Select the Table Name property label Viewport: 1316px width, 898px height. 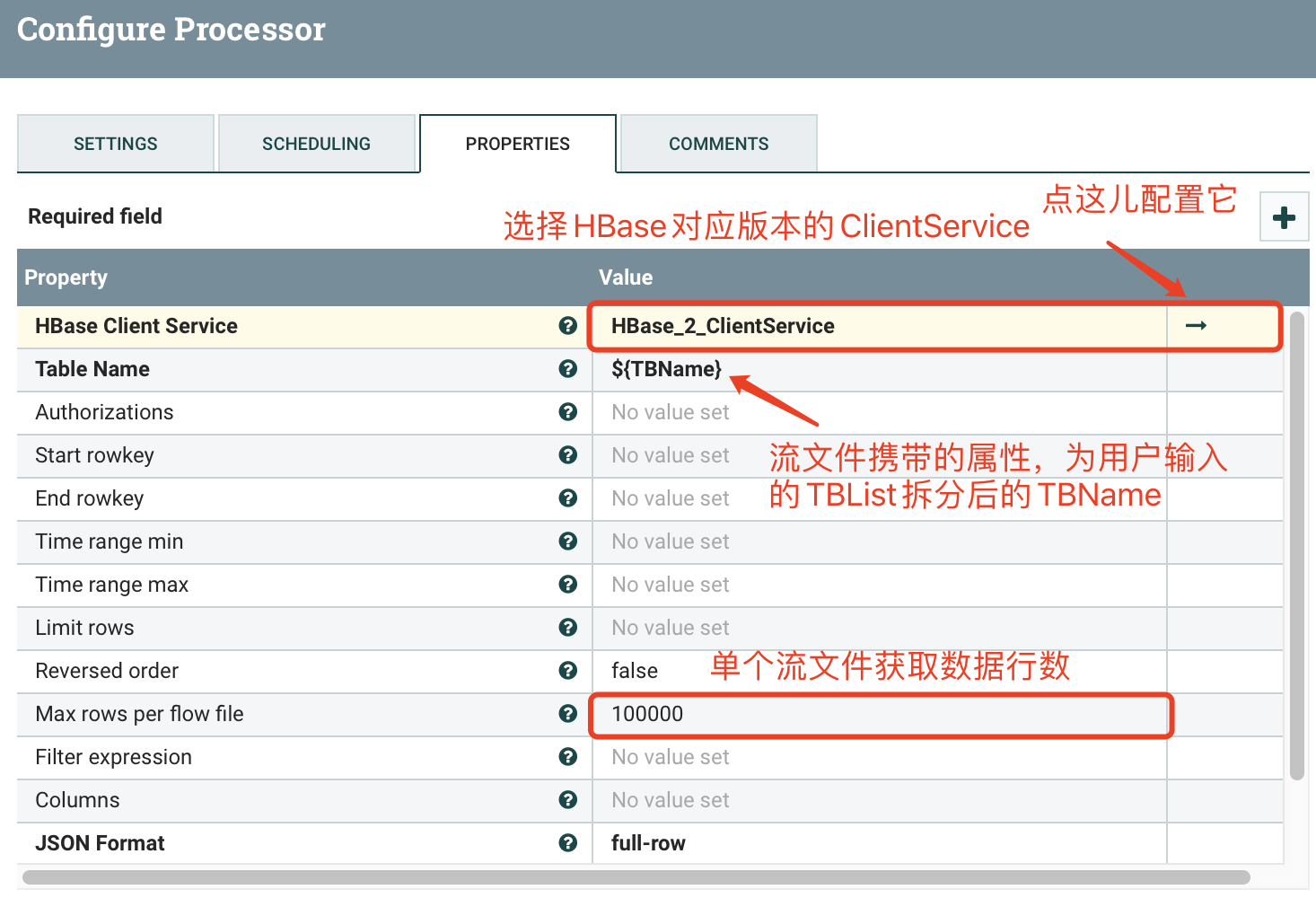[92, 369]
